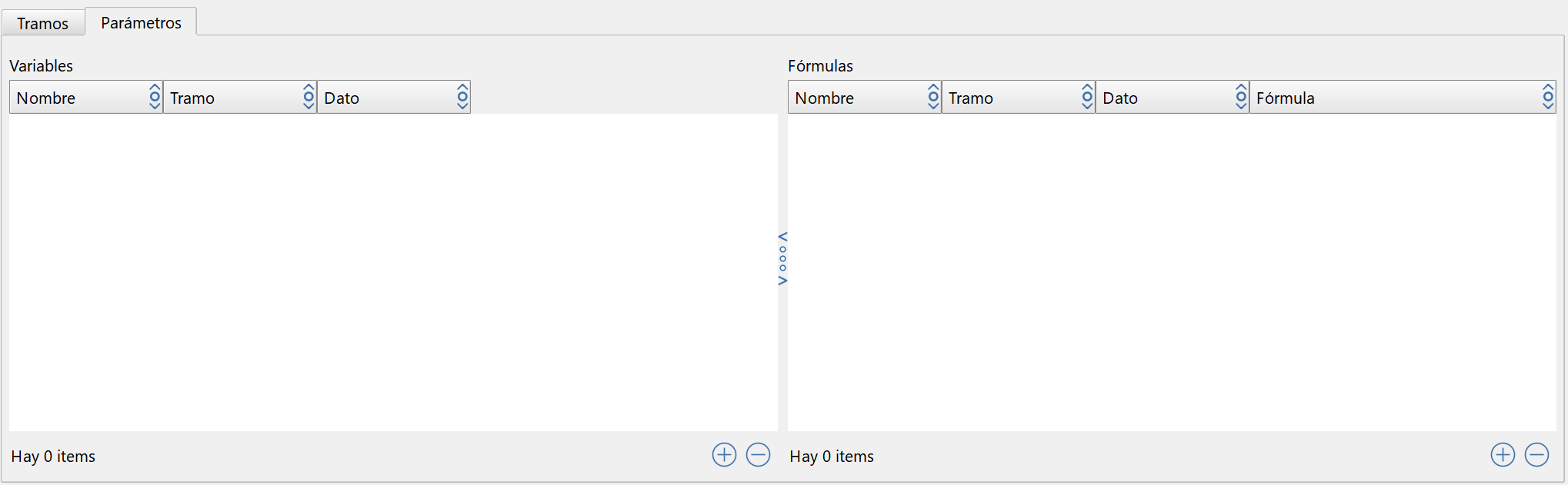
Task: Click the Tramo header text in Fórmulas
Action: coord(970,98)
